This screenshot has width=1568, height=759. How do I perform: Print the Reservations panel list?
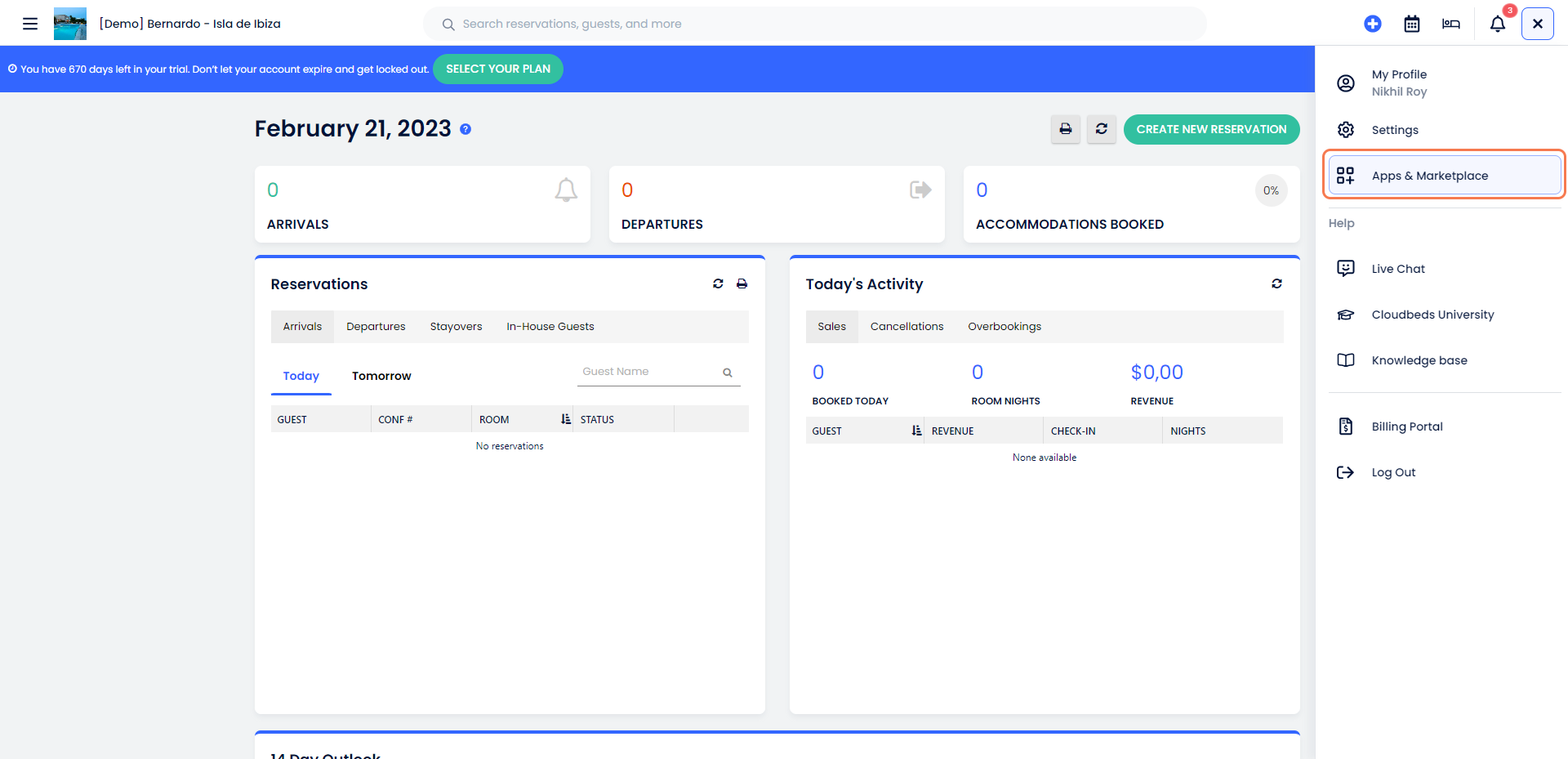point(742,284)
